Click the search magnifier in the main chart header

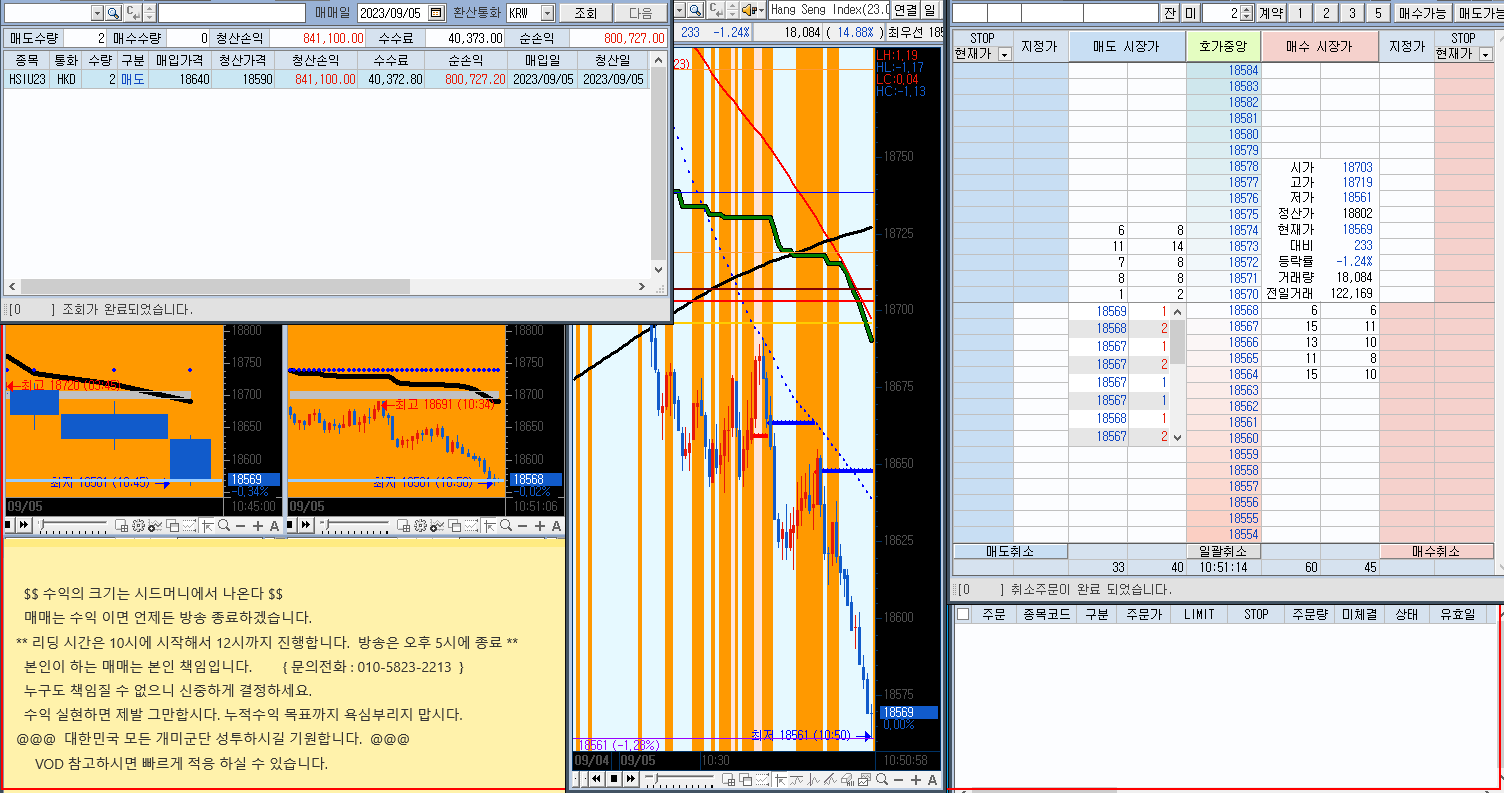coord(695,11)
